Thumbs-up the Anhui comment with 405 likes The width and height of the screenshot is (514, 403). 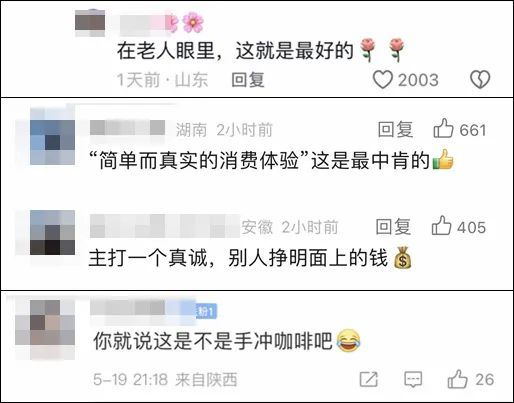pos(441,226)
